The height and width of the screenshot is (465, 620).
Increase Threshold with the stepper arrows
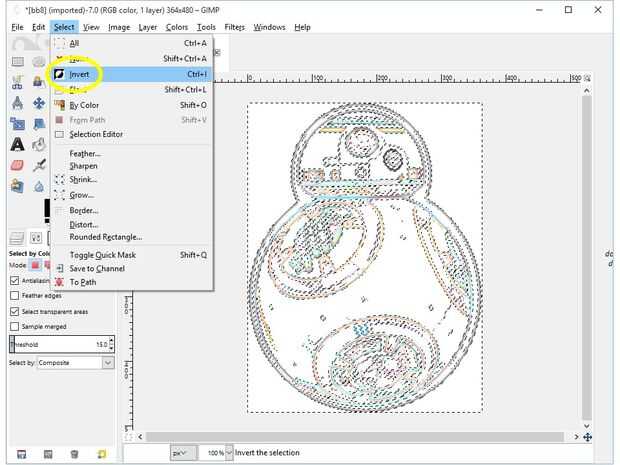(x=112, y=340)
